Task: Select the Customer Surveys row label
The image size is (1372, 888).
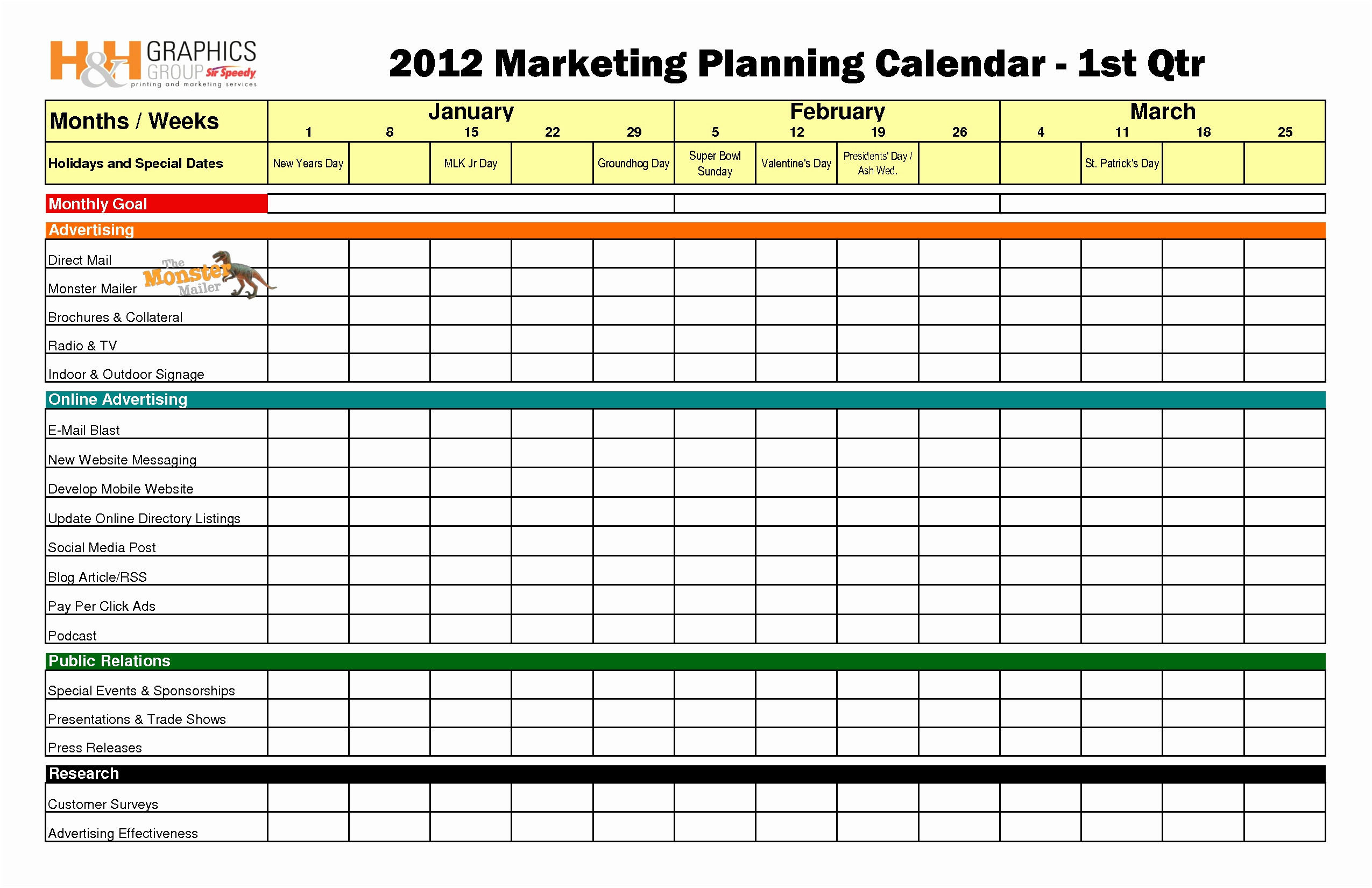Action: click(103, 805)
